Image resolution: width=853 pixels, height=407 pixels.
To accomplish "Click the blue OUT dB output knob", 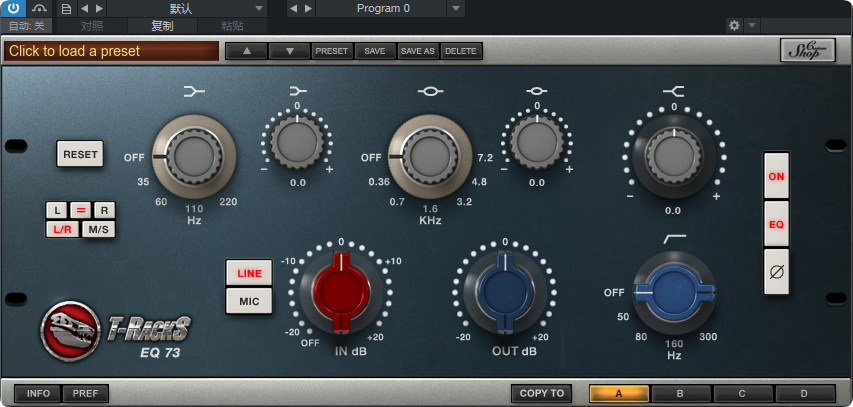I will pyautogui.click(x=505, y=292).
